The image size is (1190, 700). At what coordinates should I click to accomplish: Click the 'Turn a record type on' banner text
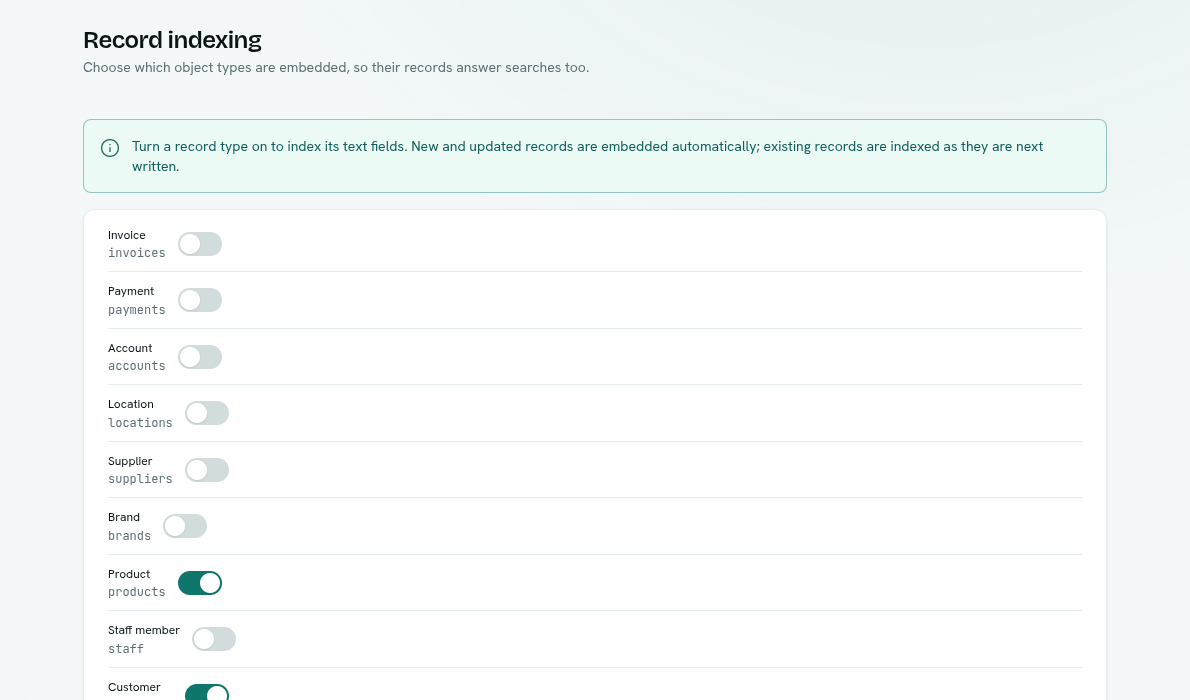tap(587, 156)
